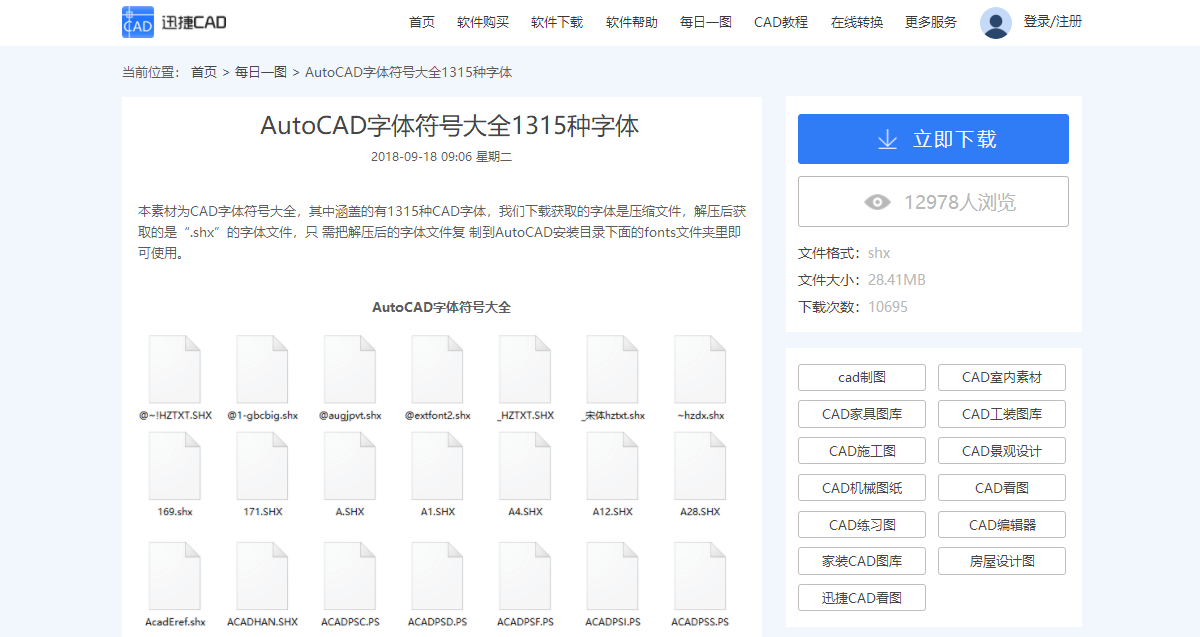Click the 每日一图 breadcrumb link
This screenshot has height=637, width=1200.
261,72
